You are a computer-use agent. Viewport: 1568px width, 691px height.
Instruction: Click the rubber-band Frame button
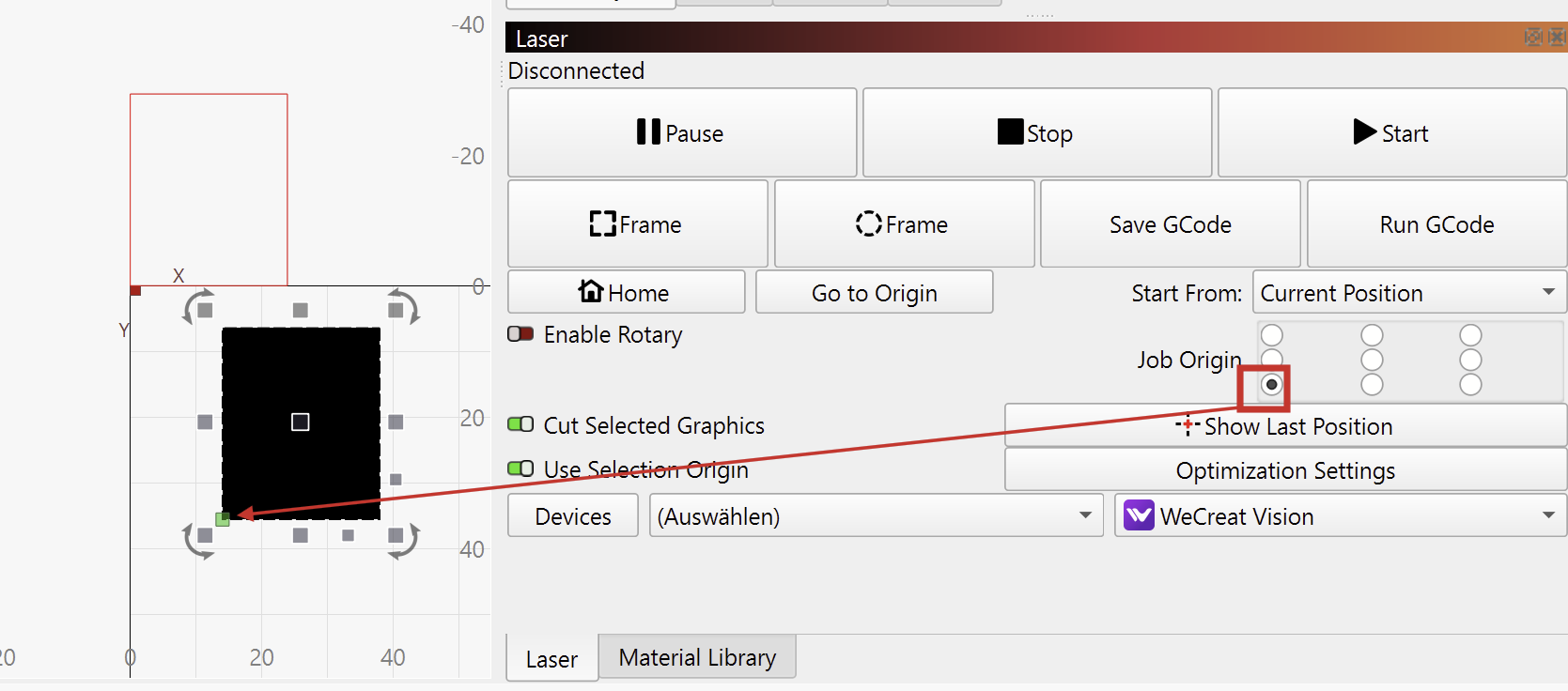pyautogui.click(x=903, y=224)
